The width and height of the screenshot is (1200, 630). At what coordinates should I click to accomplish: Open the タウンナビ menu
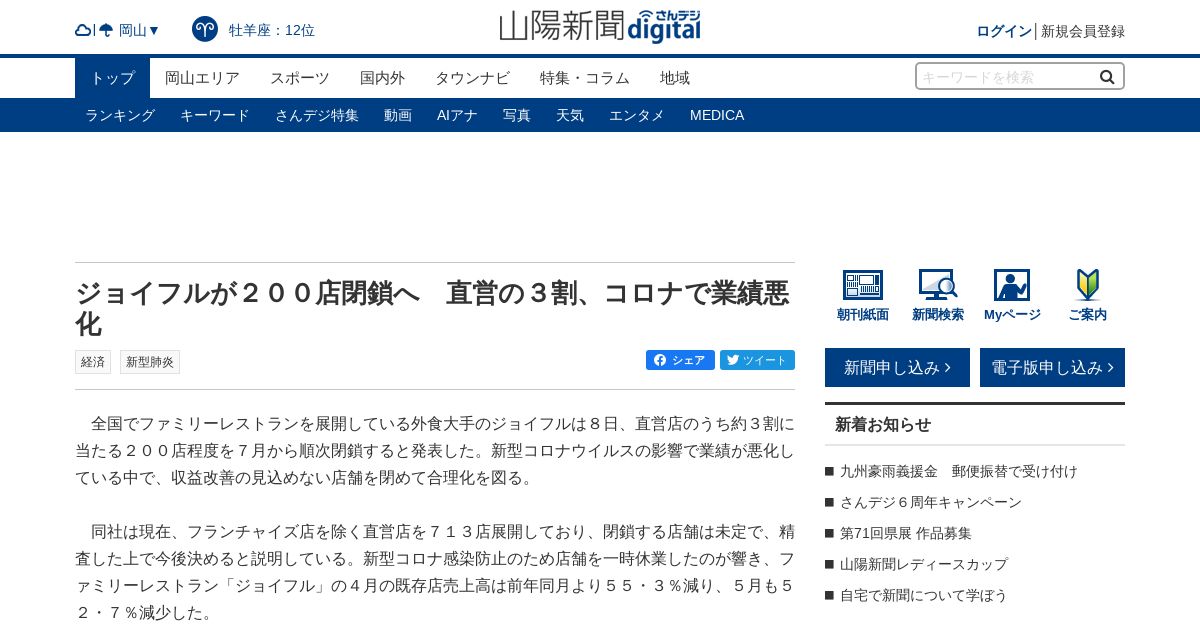pos(472,78)
